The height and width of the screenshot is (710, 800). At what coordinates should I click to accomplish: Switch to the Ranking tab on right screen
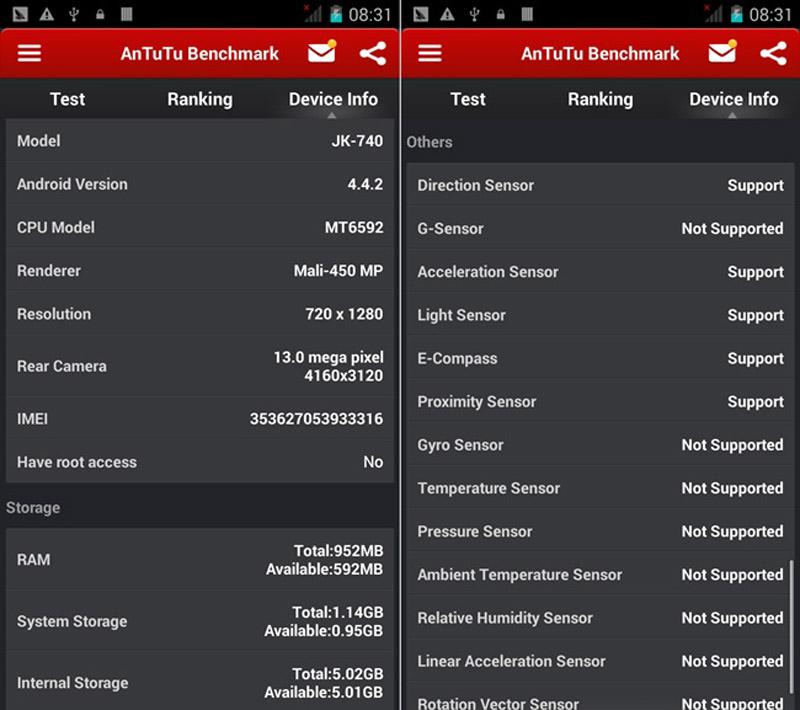click(601, 99)
